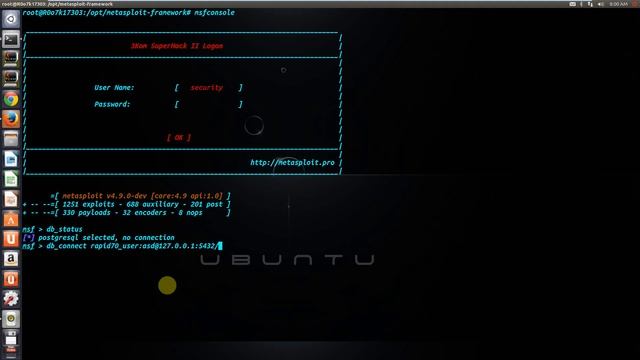Open the sound volume indicator
The image size is (640, 360).
601,4
